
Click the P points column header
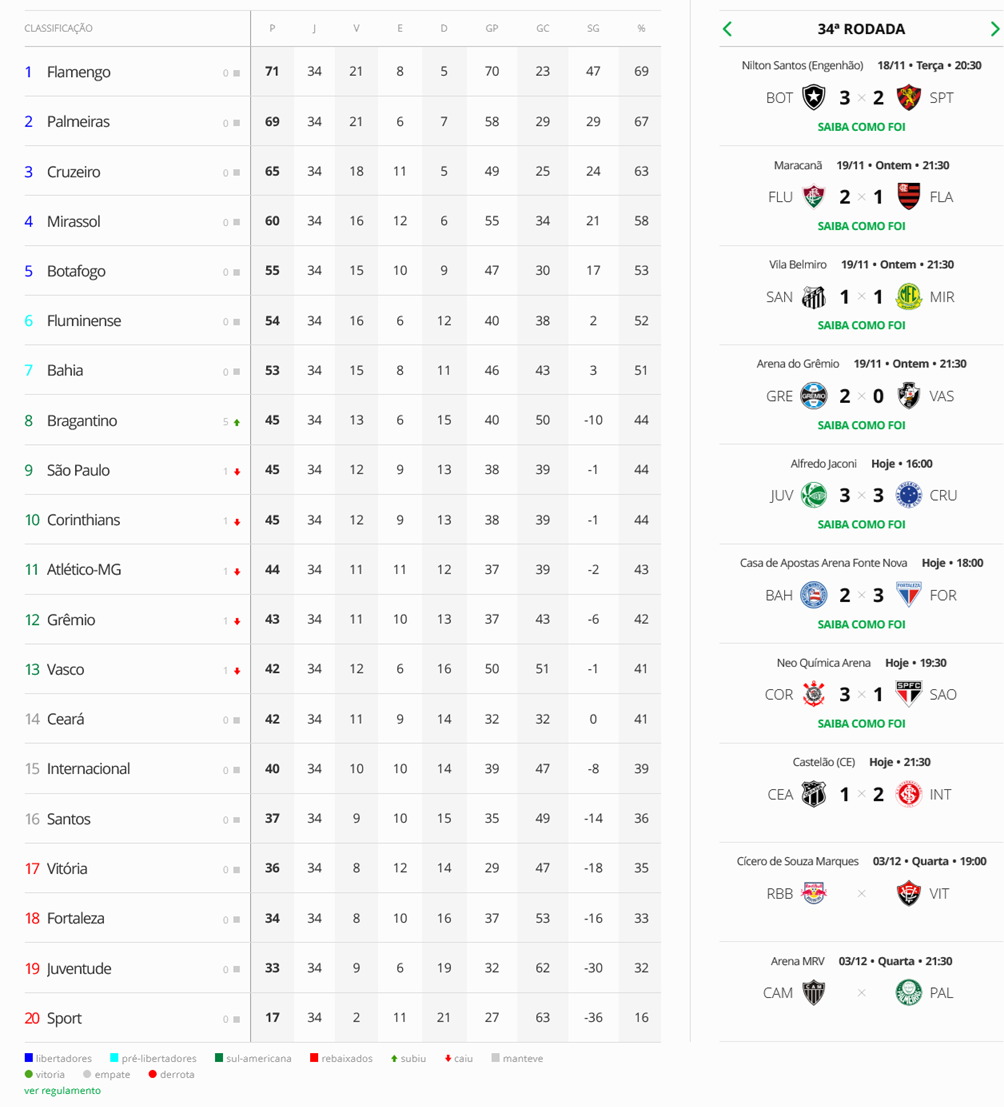[x=272, y=28]
